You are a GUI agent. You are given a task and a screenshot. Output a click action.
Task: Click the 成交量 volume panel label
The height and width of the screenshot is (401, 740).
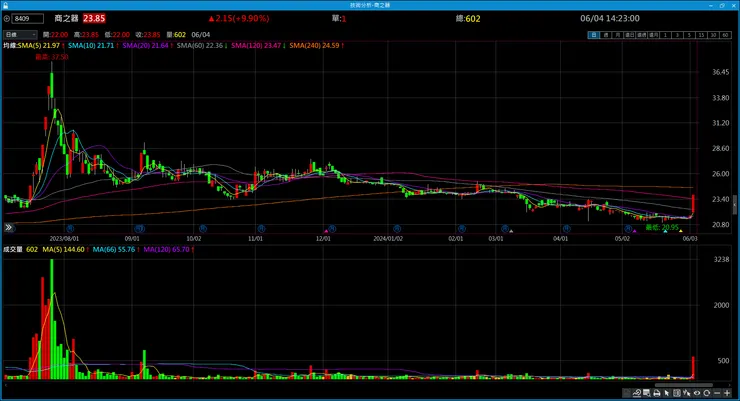click(13, 250)
